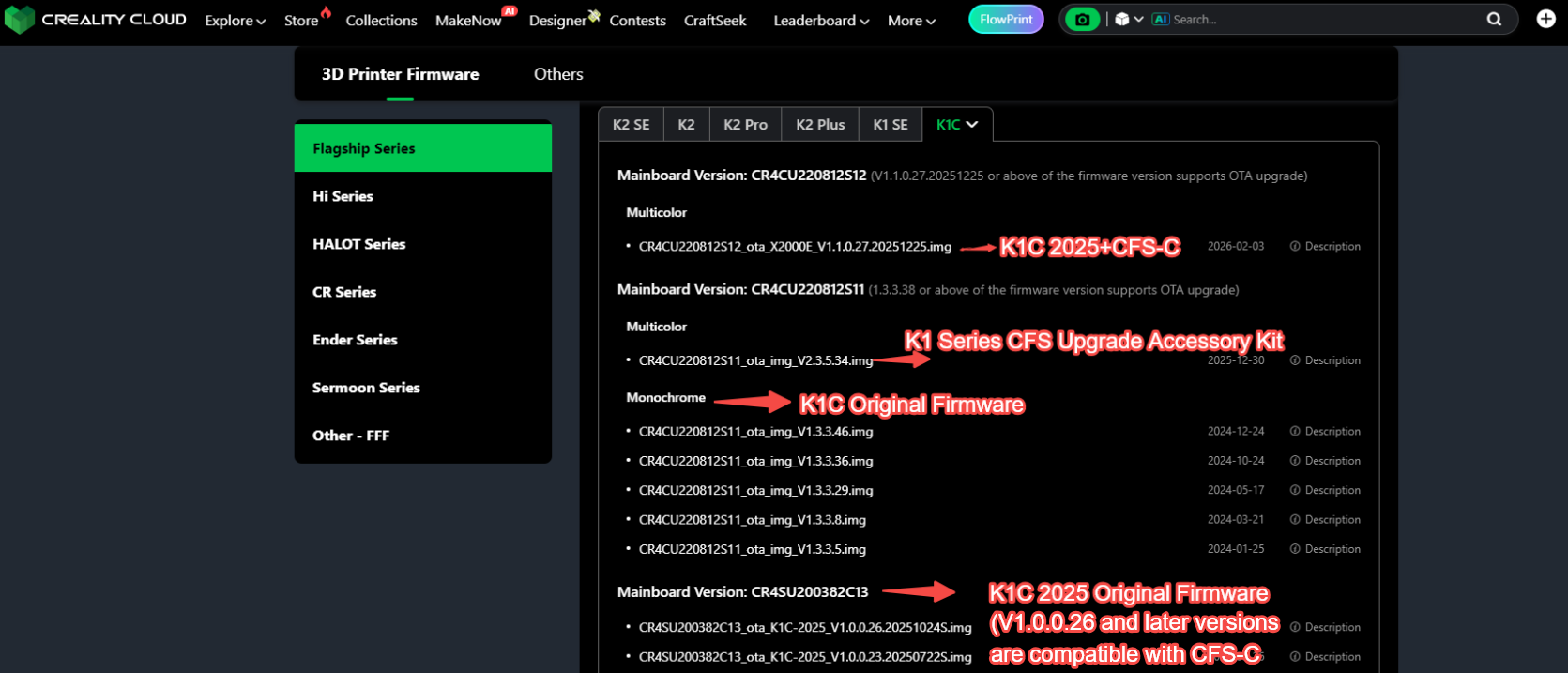Expand the K1C tab chevron

[x=972, y=125]
